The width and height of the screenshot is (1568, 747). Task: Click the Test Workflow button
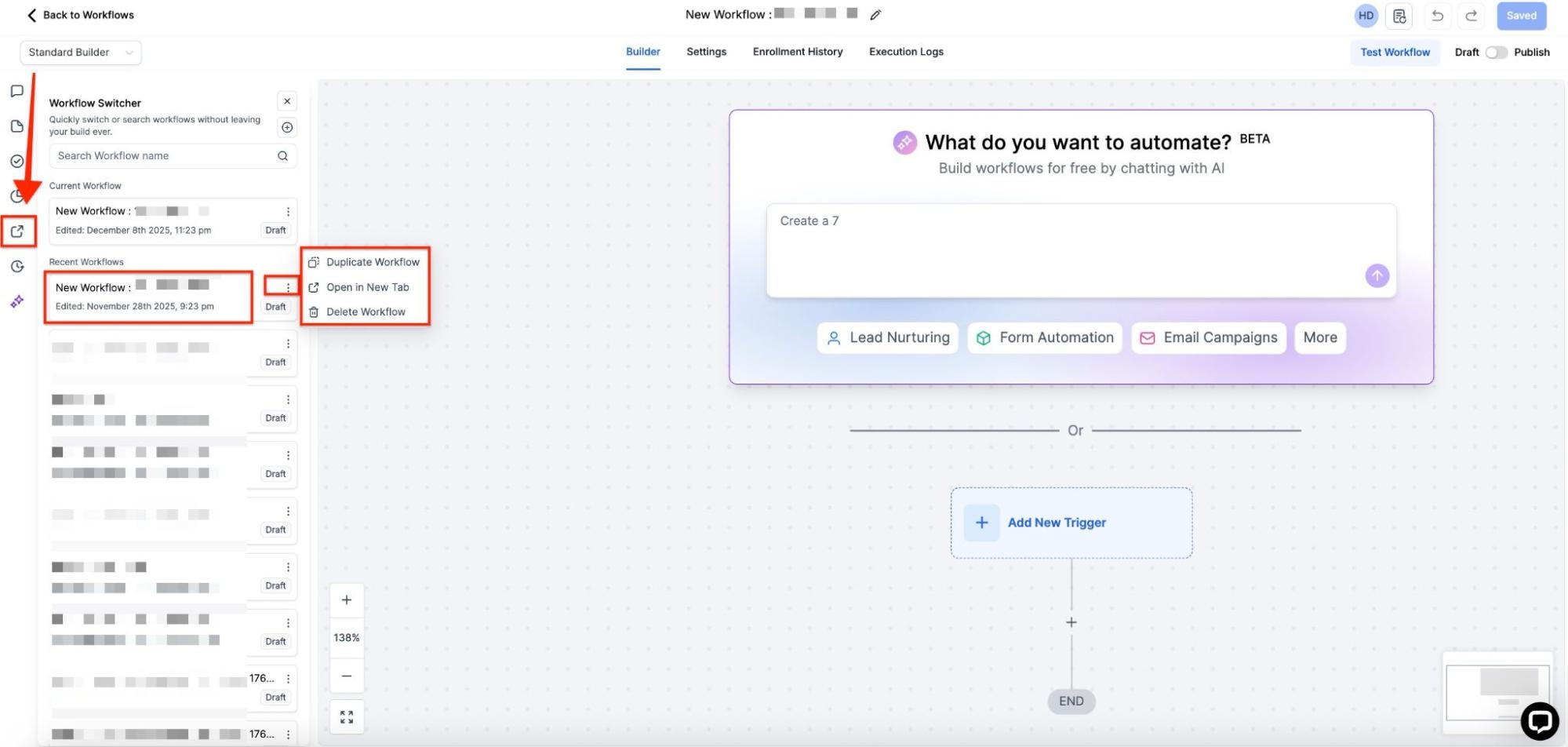coord(1394,53)
